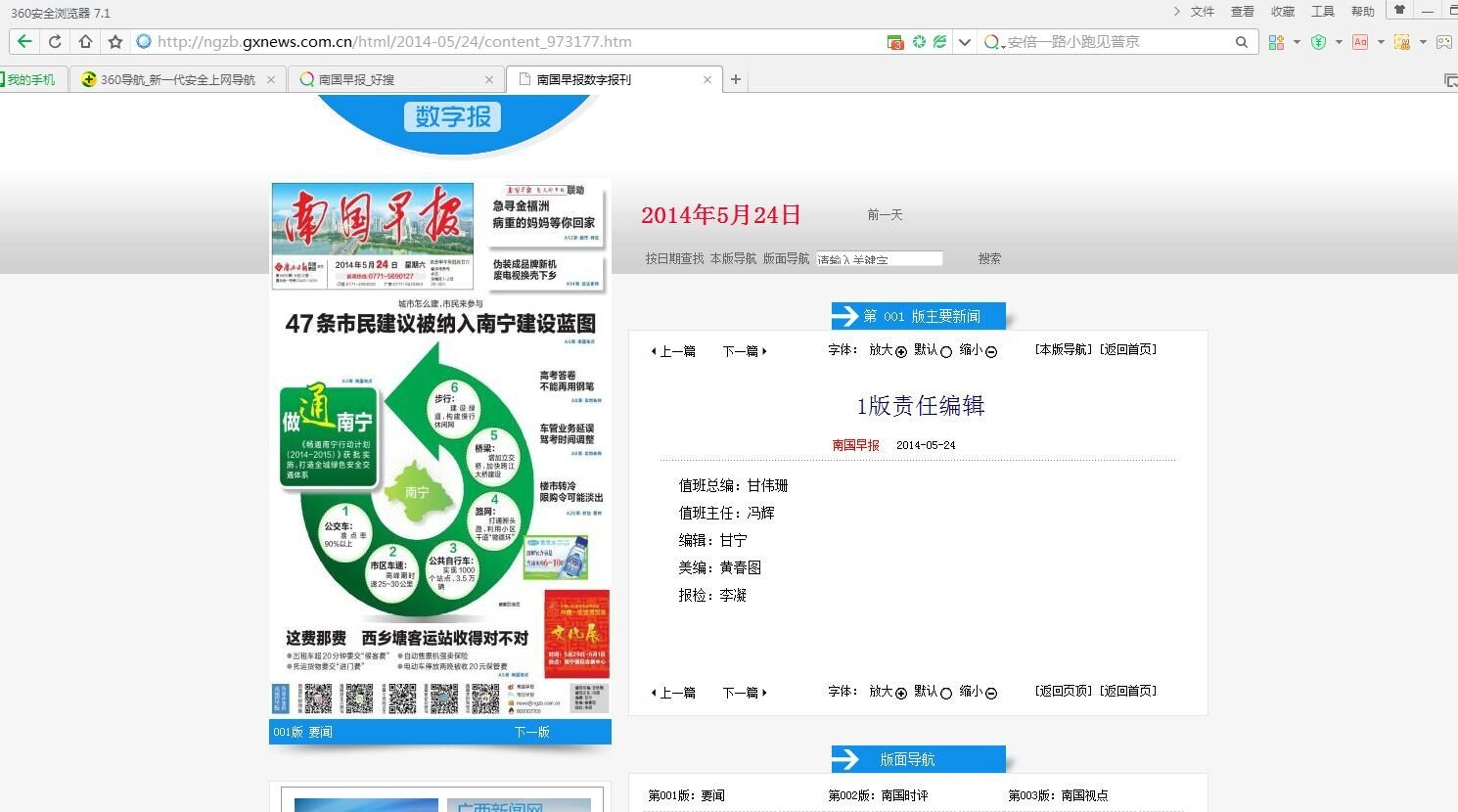Click the browser Back navigation arrow
The width and height of the screenshot is (1458, 812).
pyautogui.click(x=24, y=41)
